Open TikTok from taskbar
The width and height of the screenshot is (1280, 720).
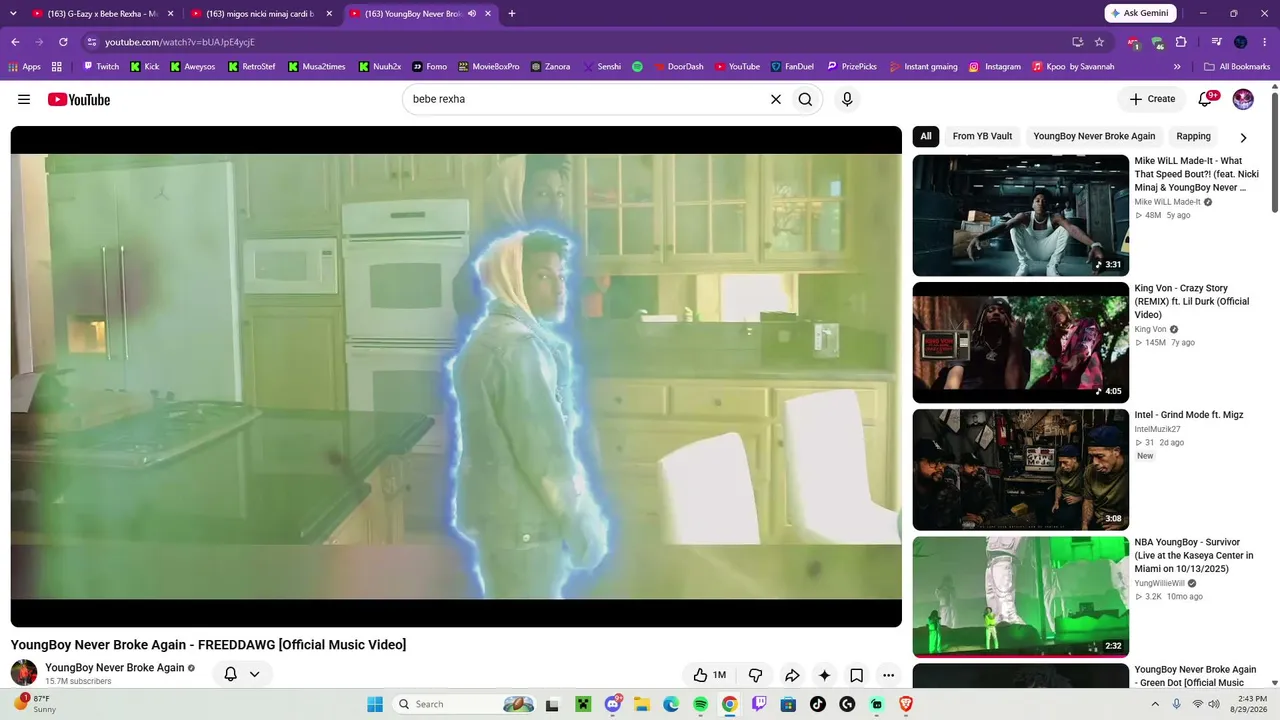(x=818, y=704)
